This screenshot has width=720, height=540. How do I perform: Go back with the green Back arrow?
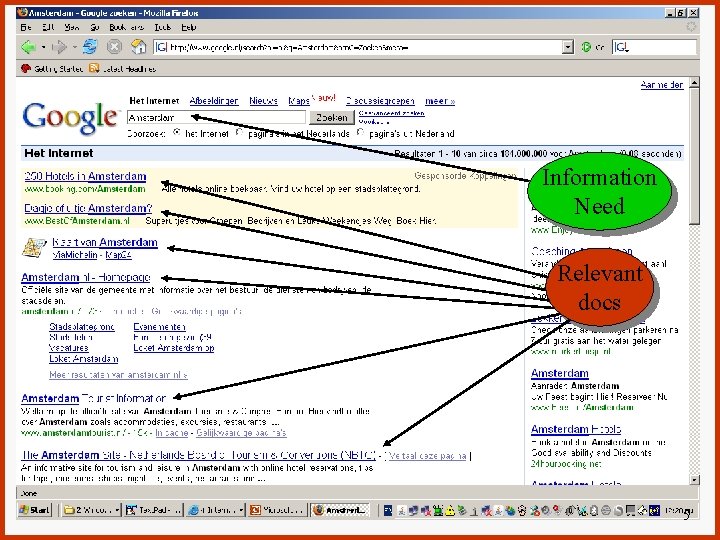coord(28,47)
